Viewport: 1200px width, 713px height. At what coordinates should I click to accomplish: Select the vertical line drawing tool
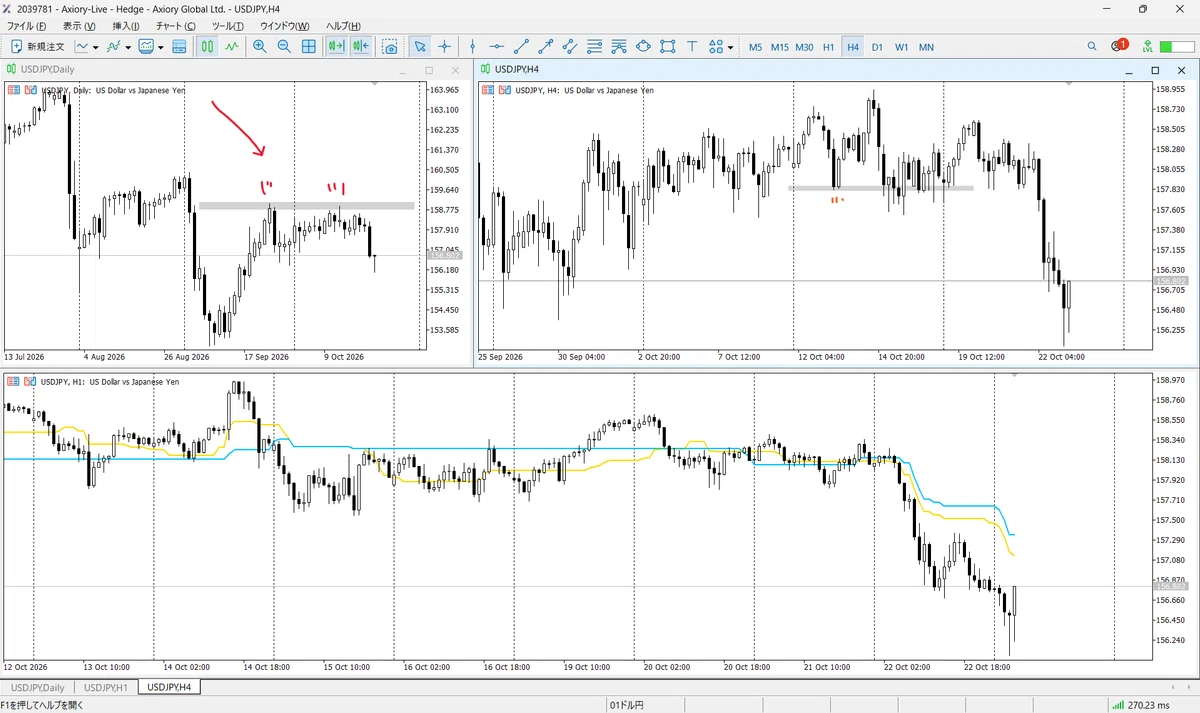pos(473,47)
